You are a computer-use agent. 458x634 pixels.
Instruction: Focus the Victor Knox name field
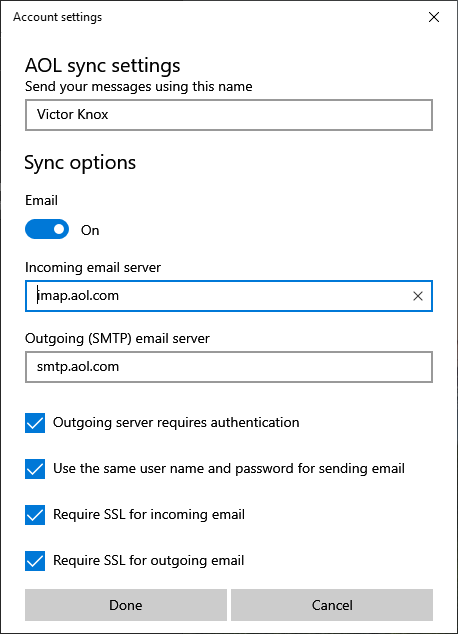pyautogui.click(x=229, y=115)
